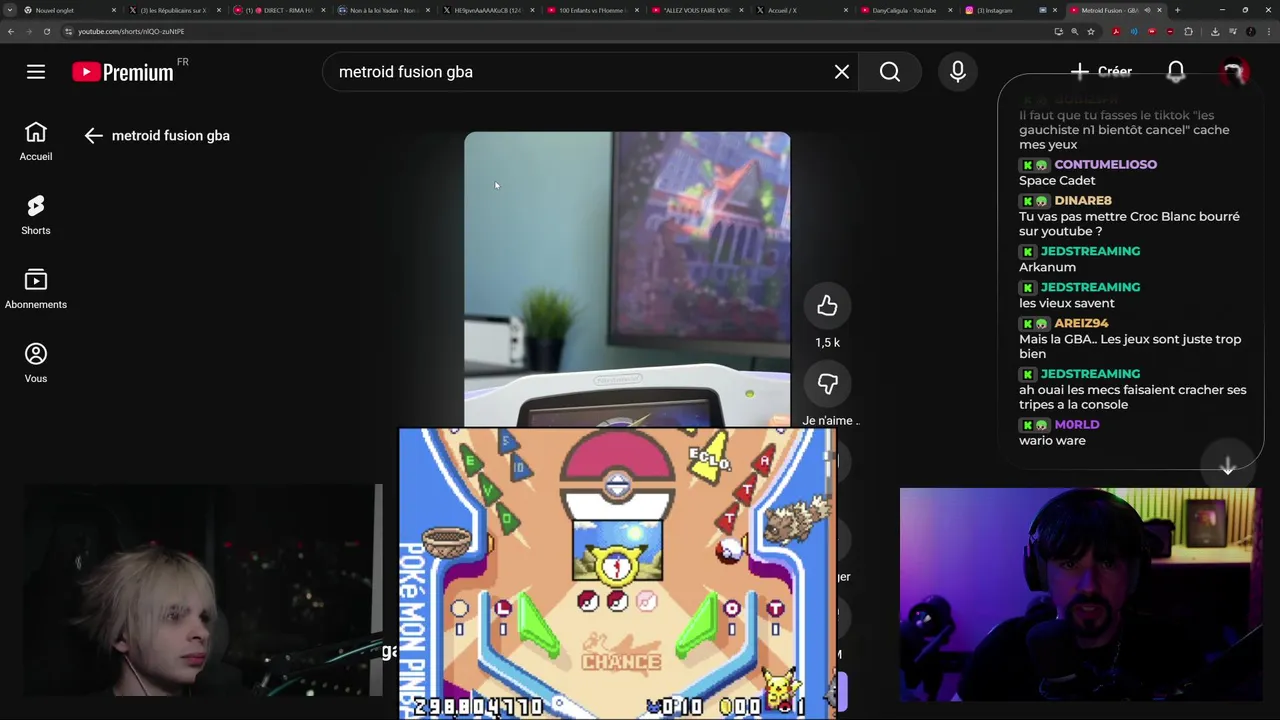The width and height of the screenshot is (1280, 720).
Task: Click the Short video player
Action: click(627, 279)
